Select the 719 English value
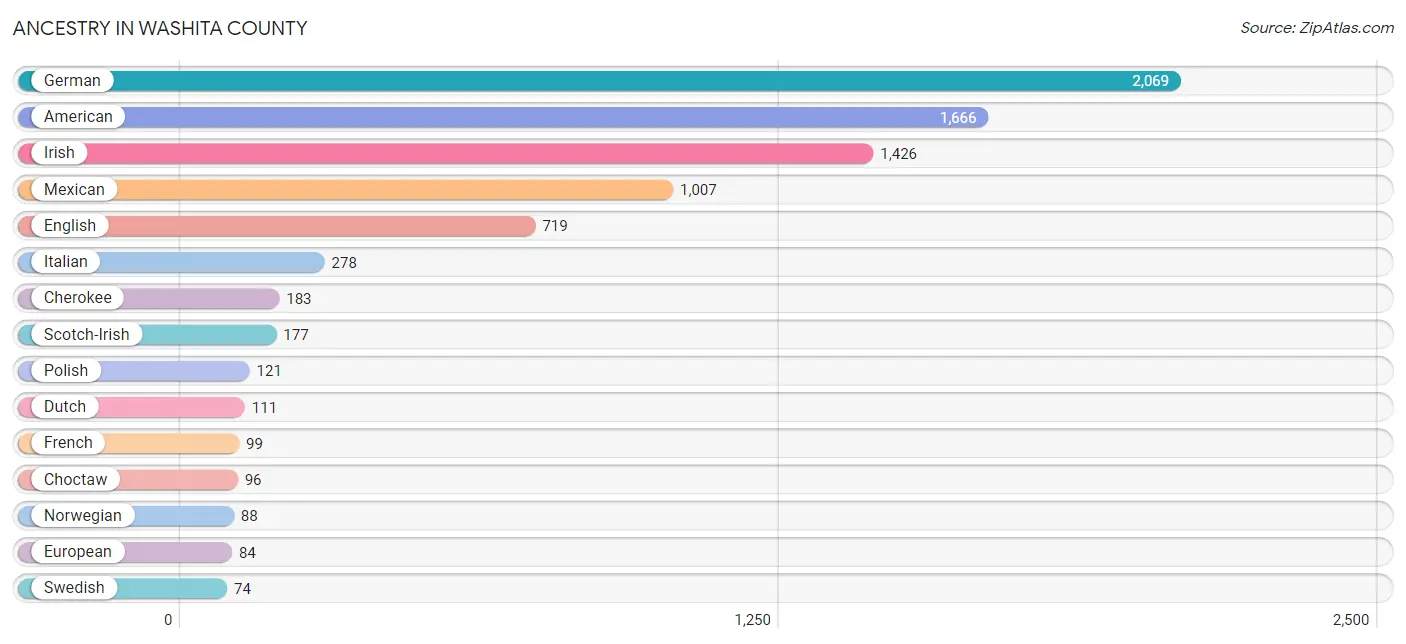This screenshot has width=1406, height=644. pyautogui.click(x=555, y=226)
